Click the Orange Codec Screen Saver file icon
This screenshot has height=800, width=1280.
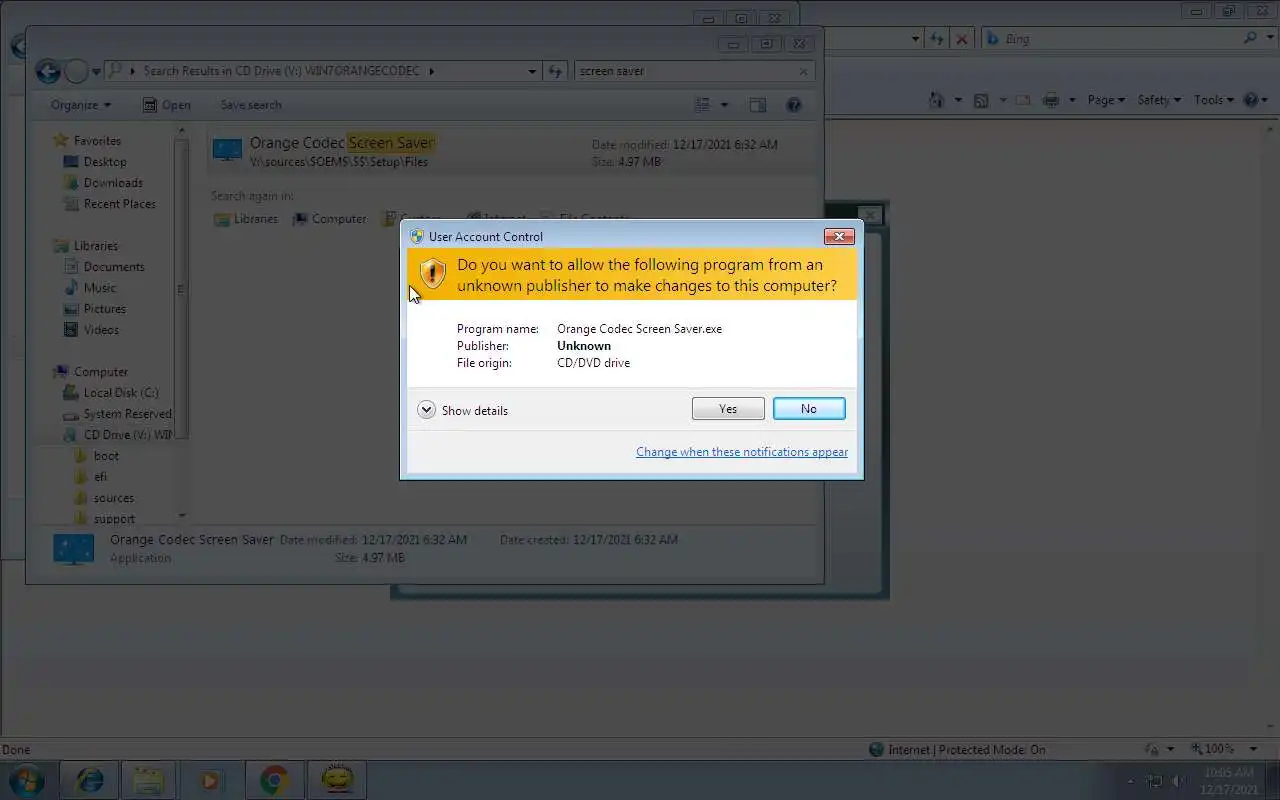tap(227, 151)
